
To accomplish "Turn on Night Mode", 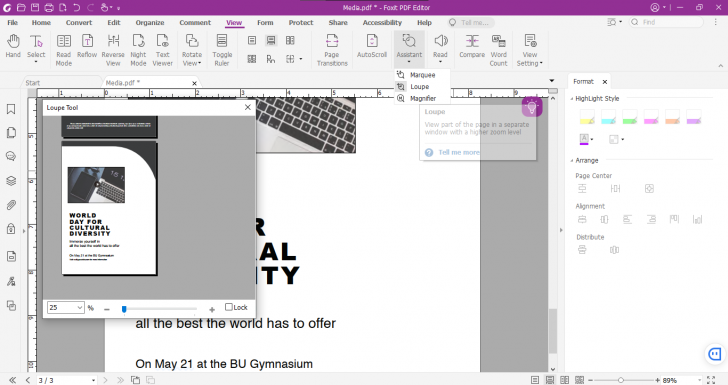I will tap(138, 50).
